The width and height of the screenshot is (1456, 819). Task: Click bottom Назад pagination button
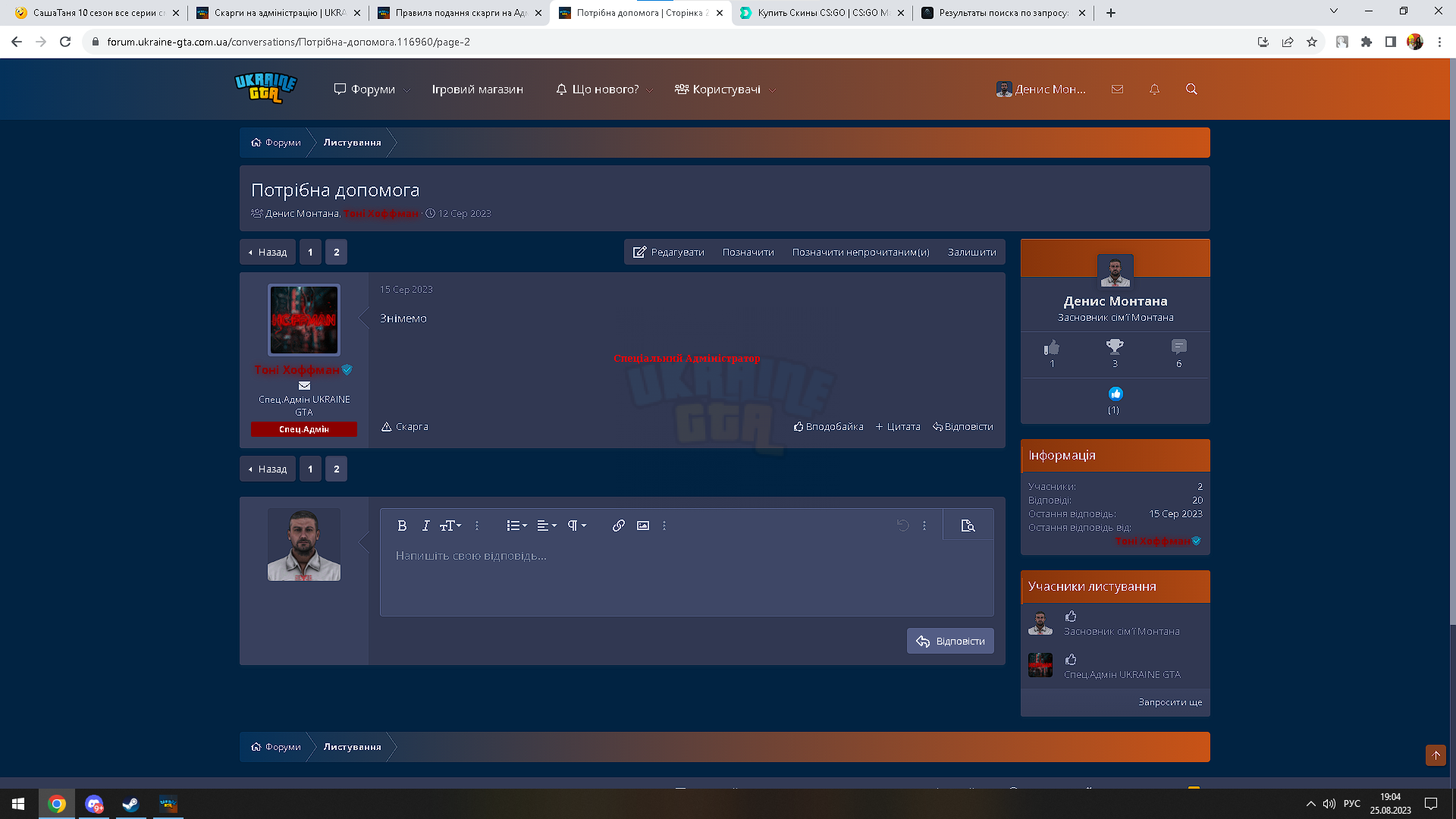tap(268, 469)
